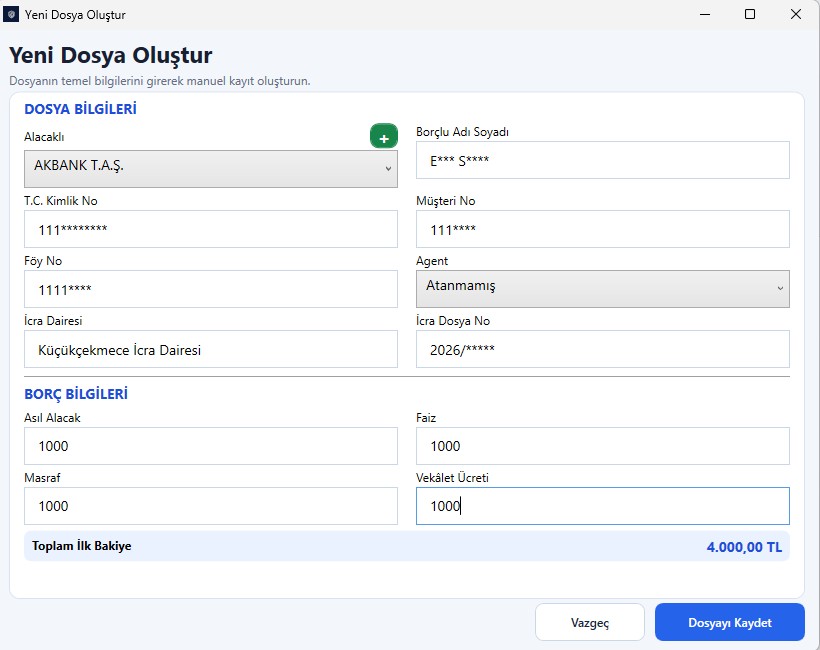Select the T.C. Kimlik No input
Image resolution: width=820 pixels, height=650 pixels.
point(211,229)
